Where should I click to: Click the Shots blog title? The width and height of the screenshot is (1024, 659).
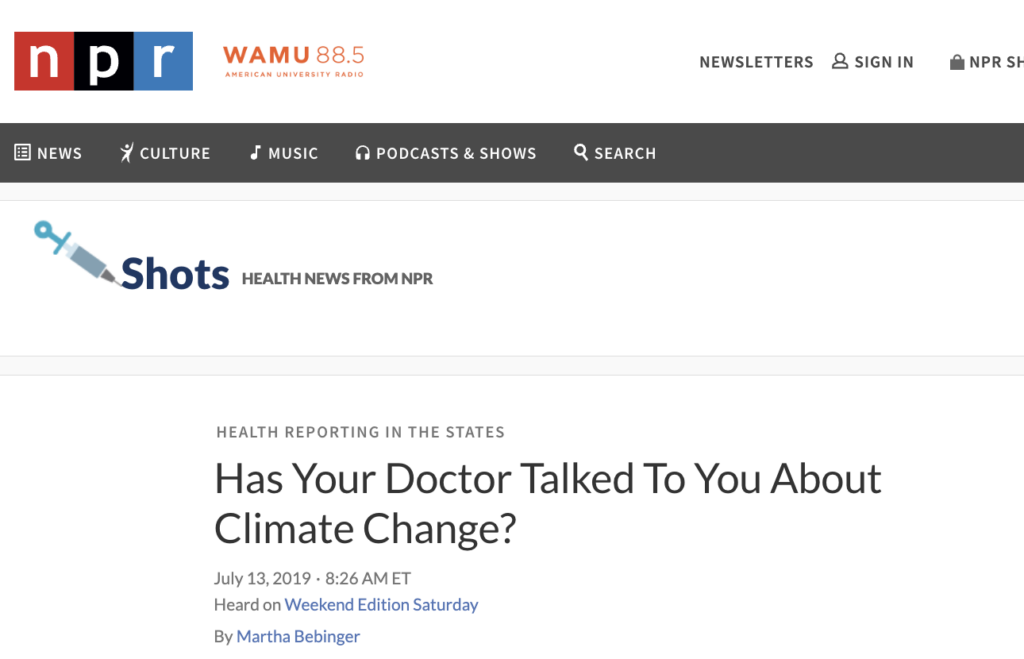tap(175, 273)
